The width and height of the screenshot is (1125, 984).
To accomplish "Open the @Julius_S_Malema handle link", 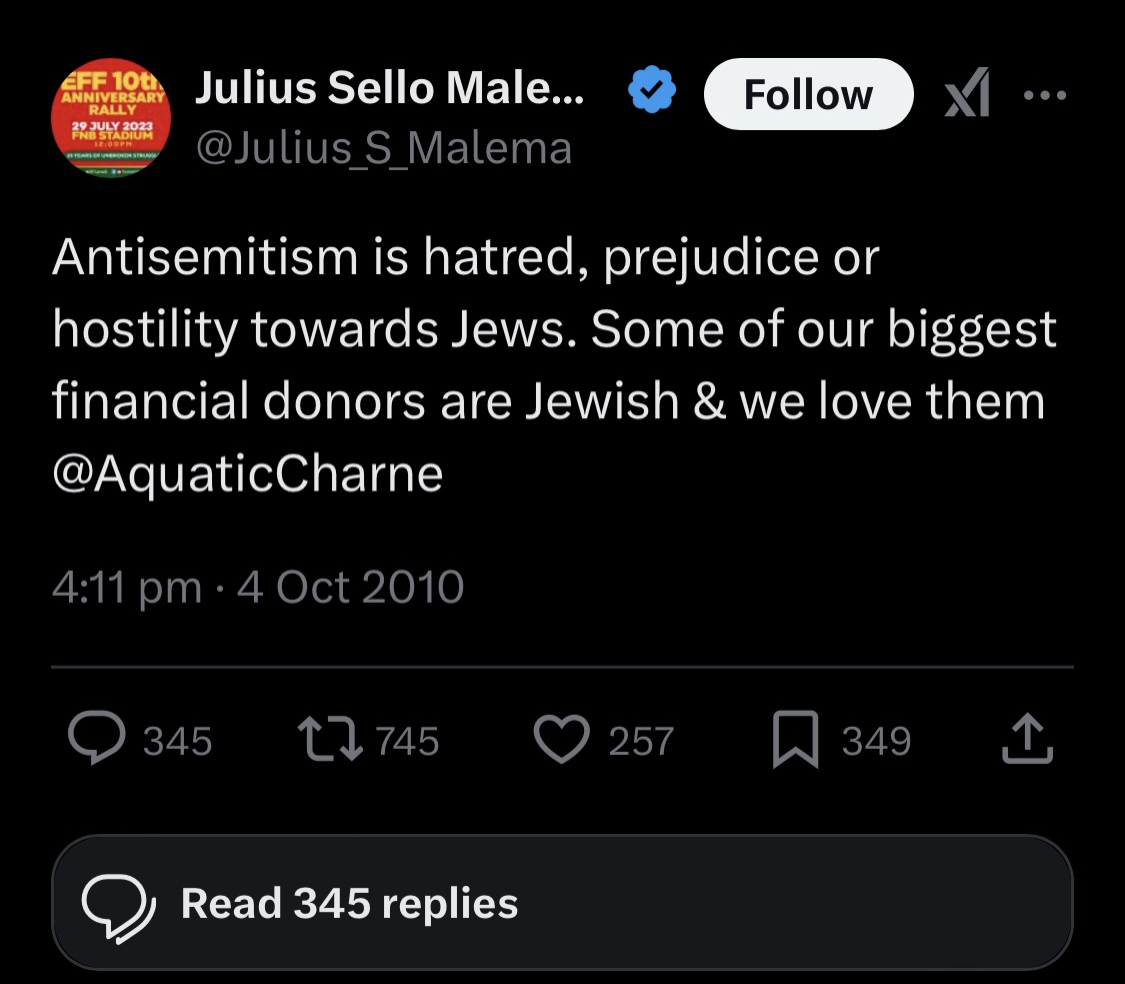I will [384, 149].
